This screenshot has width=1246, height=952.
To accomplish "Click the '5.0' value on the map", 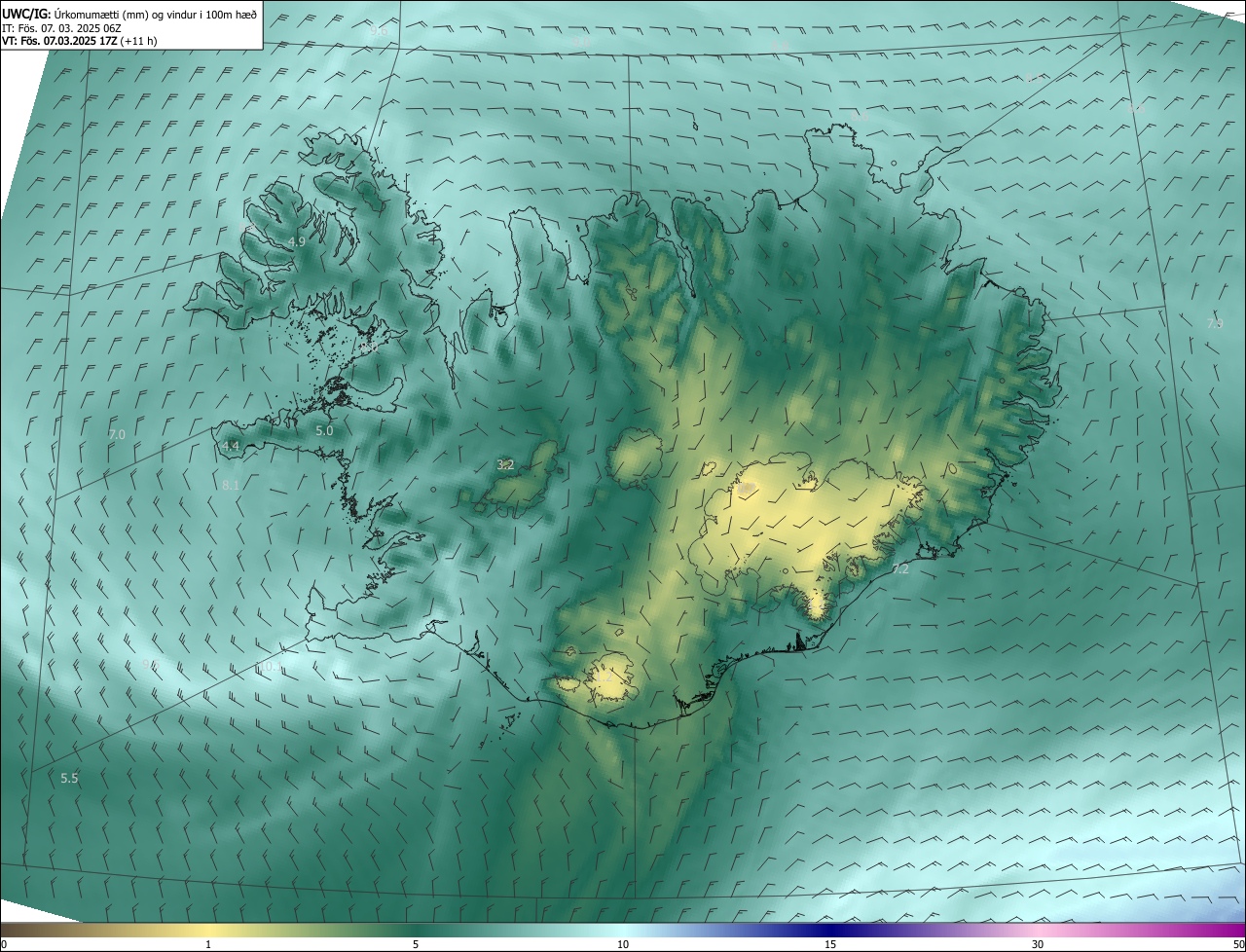I will tap(324, 430).
